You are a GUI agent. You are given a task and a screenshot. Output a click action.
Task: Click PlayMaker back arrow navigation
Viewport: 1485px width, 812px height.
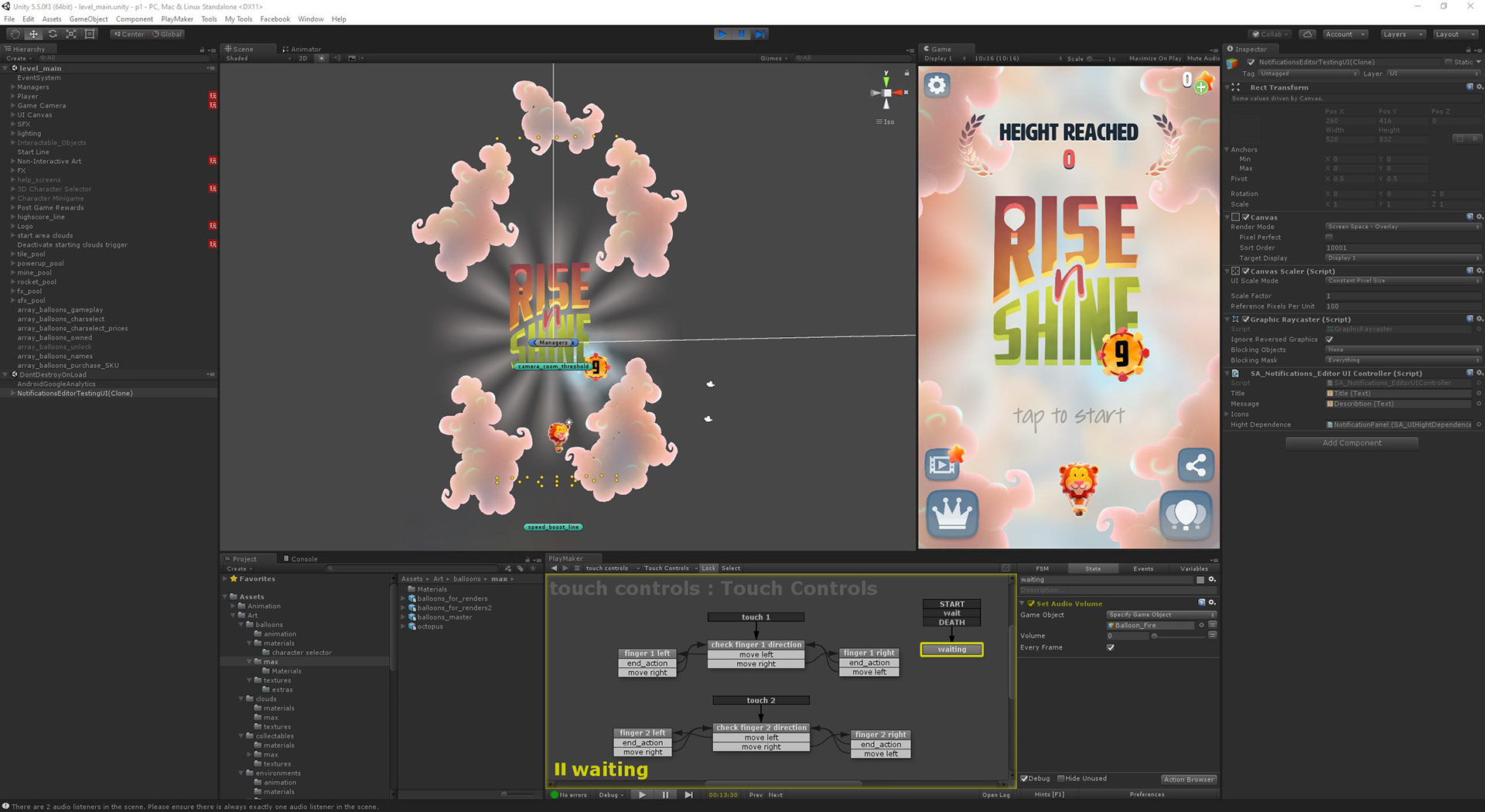[554, 568]
